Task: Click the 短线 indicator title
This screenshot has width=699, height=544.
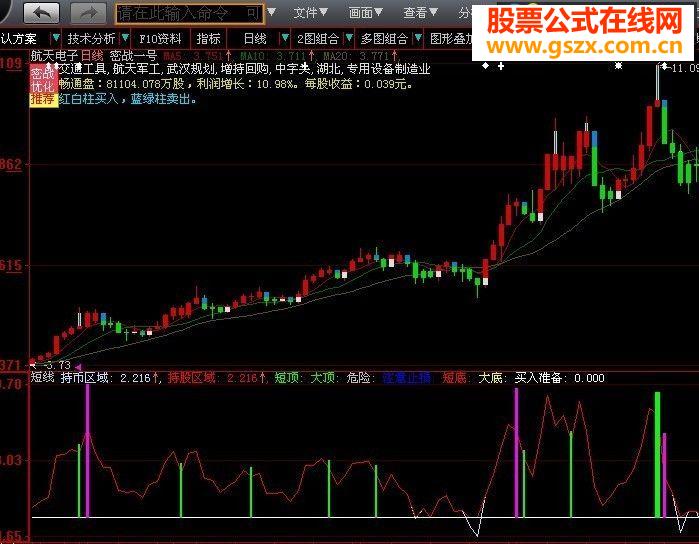Action: click(42, 378)
